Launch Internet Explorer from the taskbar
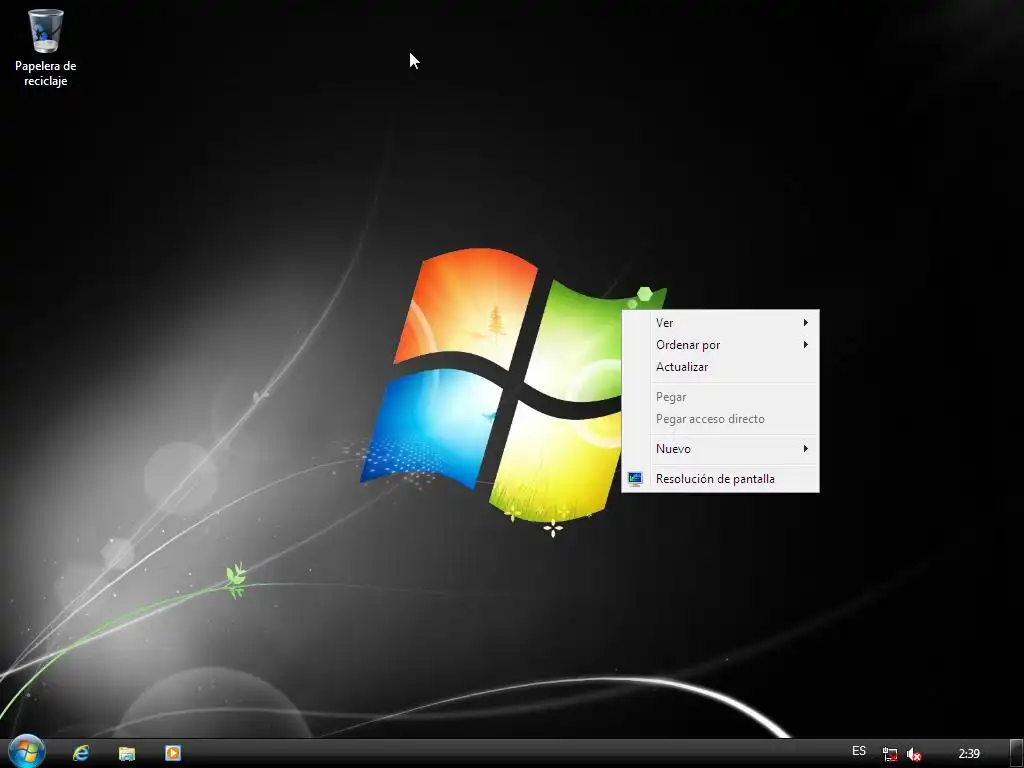 [81, 753]
